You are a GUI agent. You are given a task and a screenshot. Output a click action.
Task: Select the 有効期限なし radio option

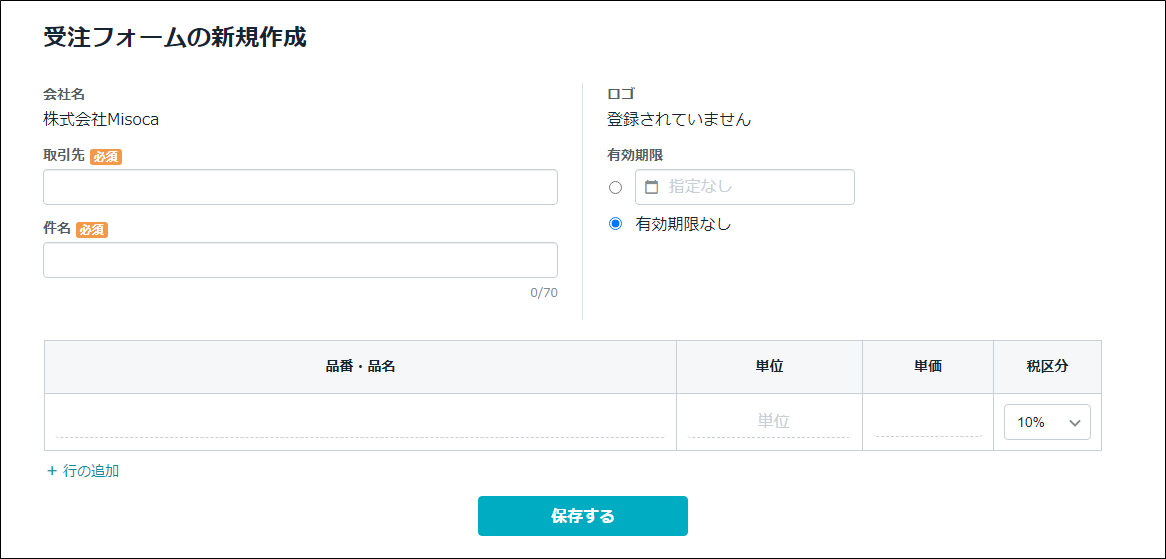[x=615, y=224]
